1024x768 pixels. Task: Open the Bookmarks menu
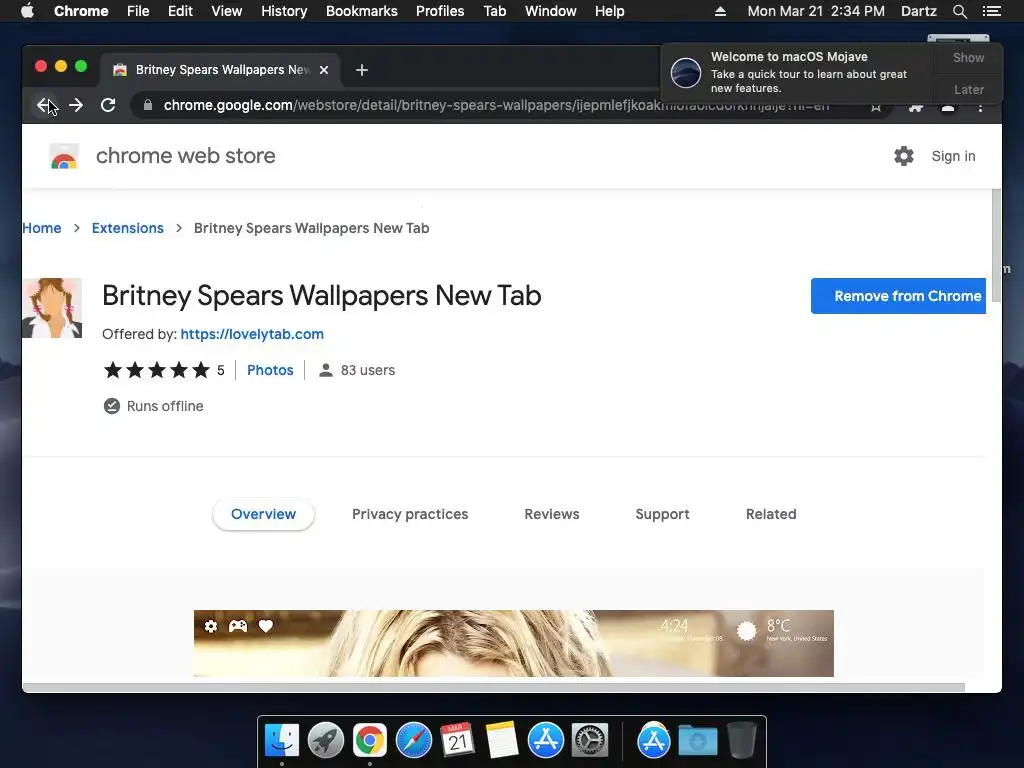362,11
